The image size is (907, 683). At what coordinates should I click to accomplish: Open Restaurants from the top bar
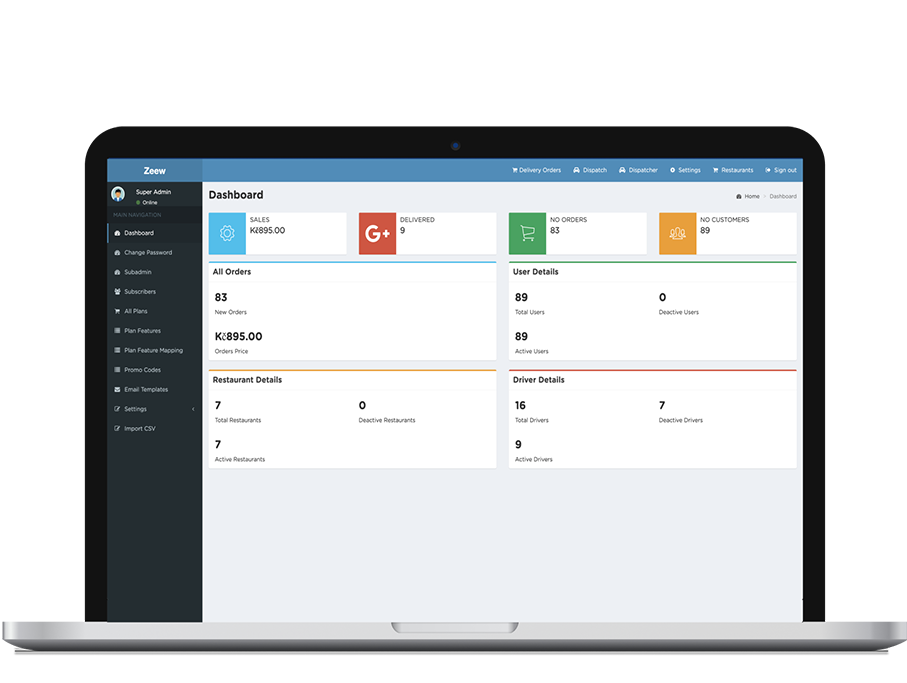733,170
